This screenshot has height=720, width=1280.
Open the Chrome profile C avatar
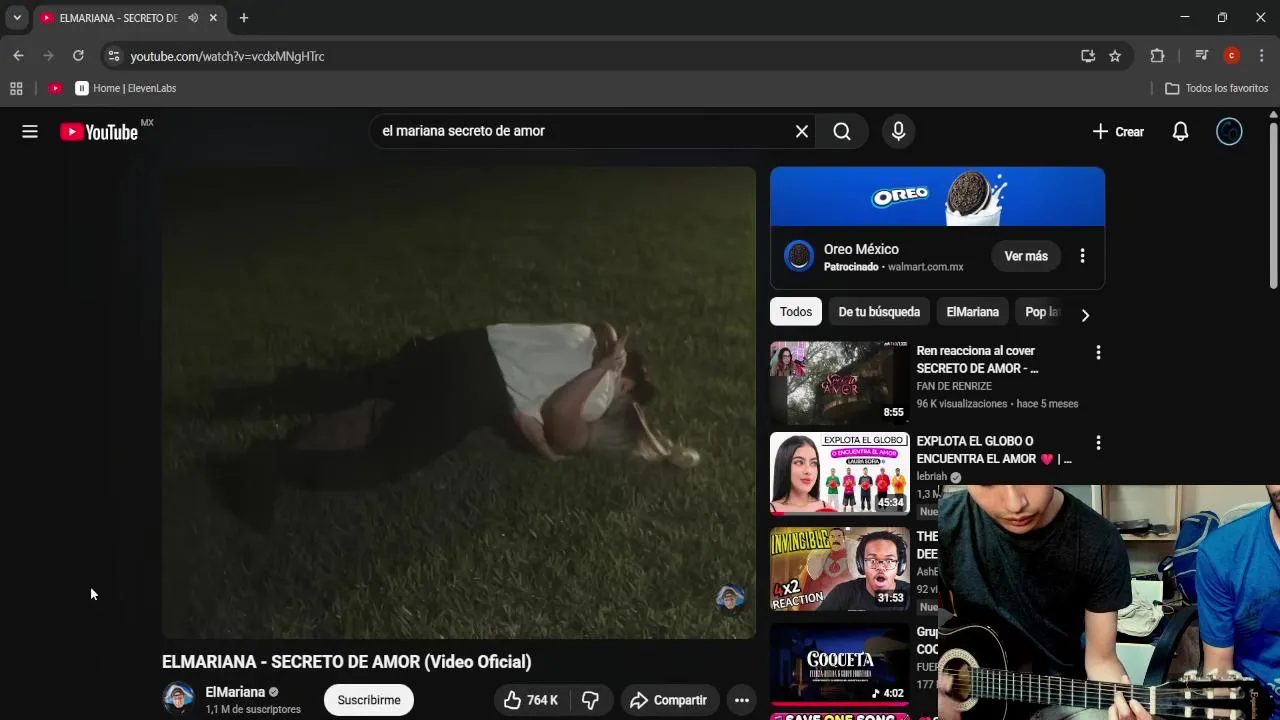tap(1232, 56)
